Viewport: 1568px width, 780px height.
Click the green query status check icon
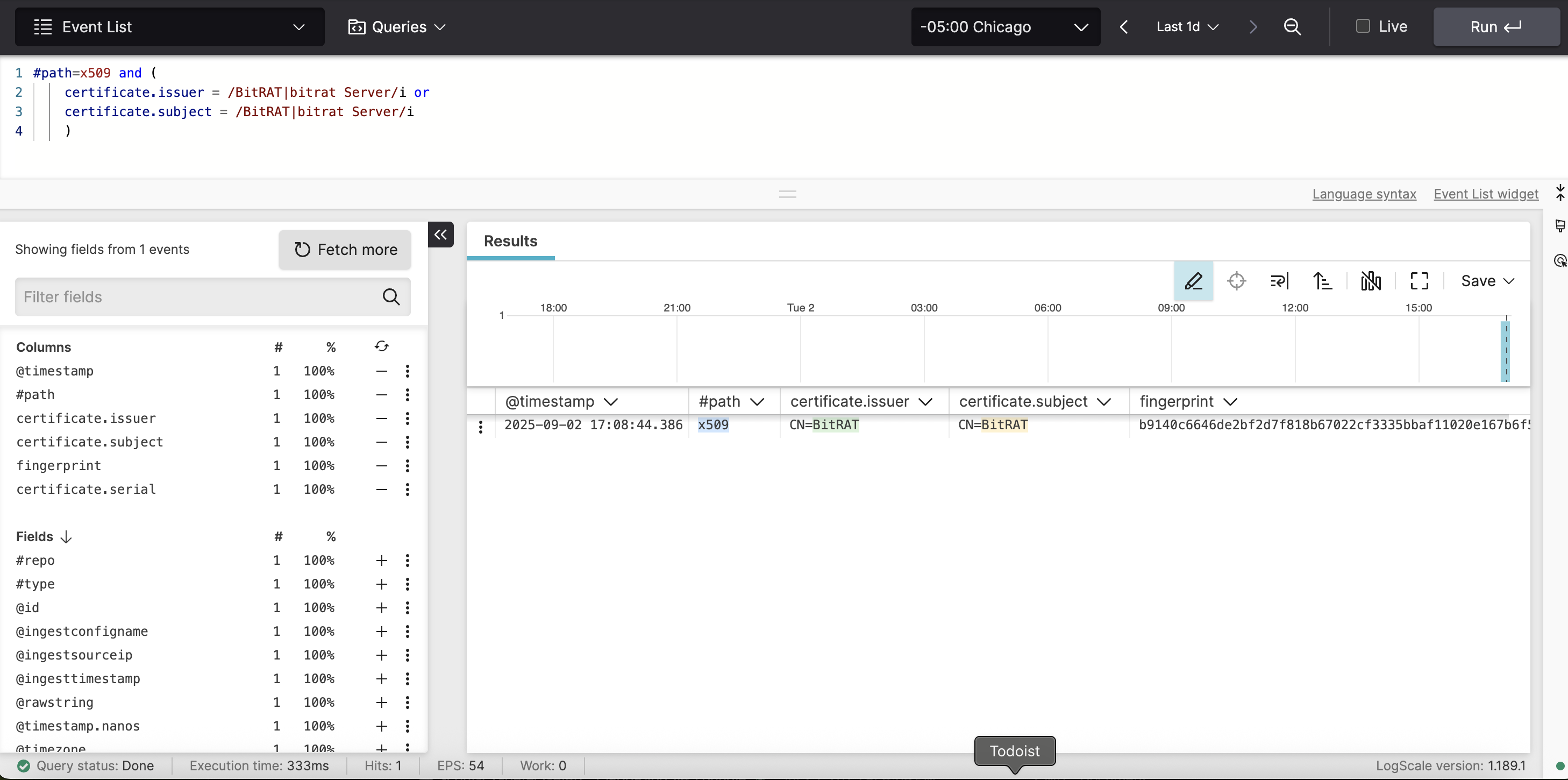tap(23, 765)
